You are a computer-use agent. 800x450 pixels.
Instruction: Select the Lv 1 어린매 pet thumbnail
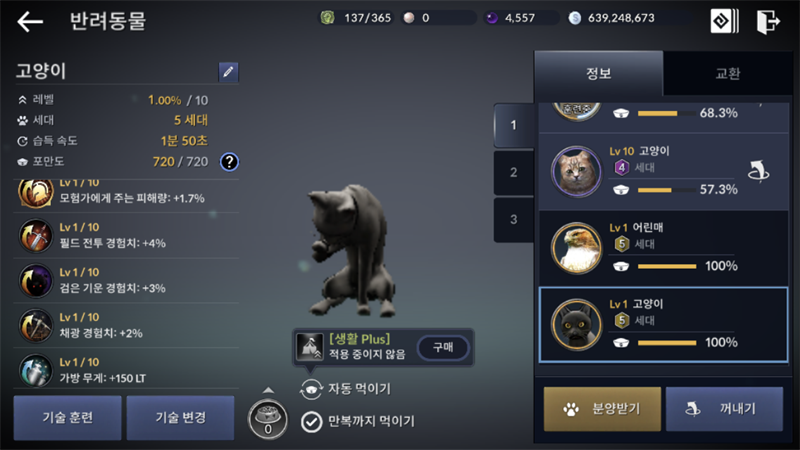click(x=577, y=248)
